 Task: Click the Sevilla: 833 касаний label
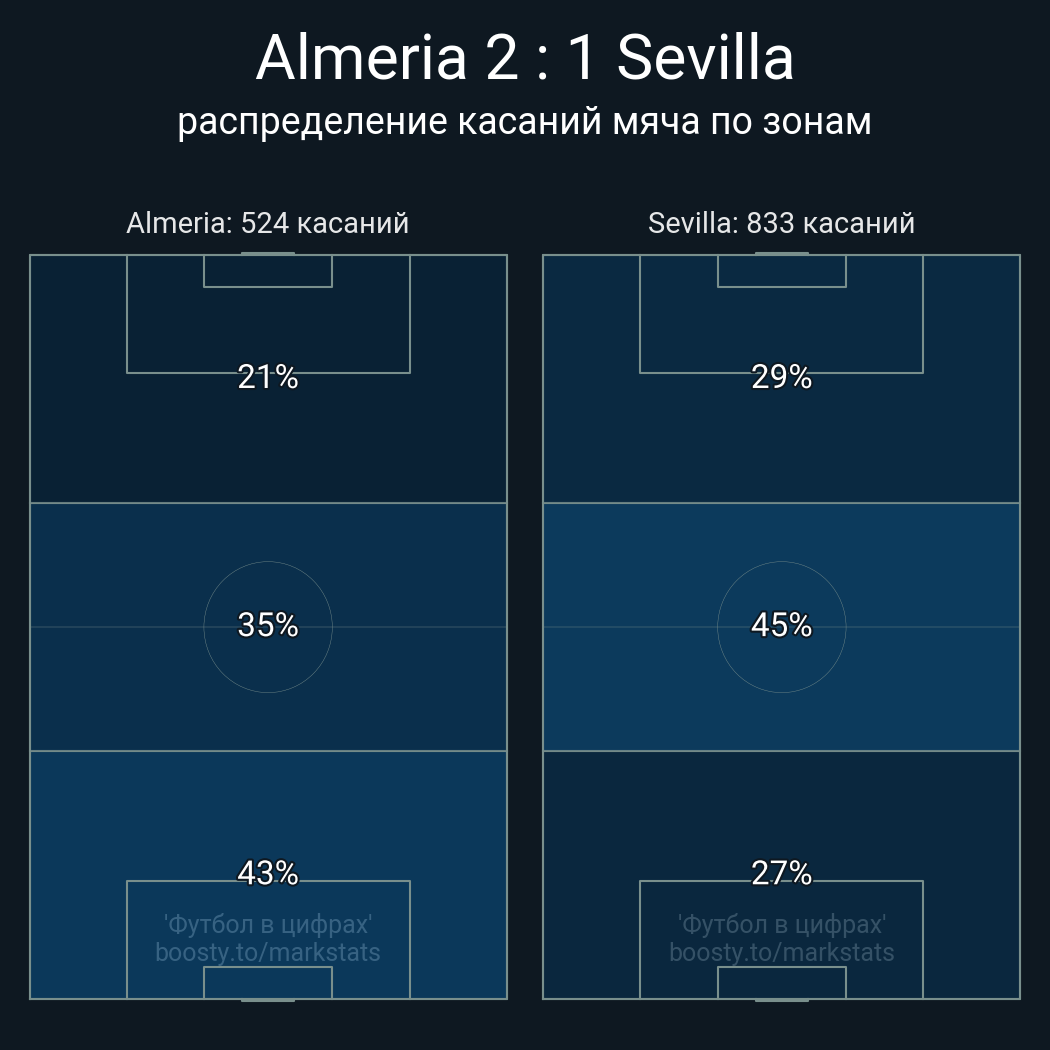click(x=781, y=223)
